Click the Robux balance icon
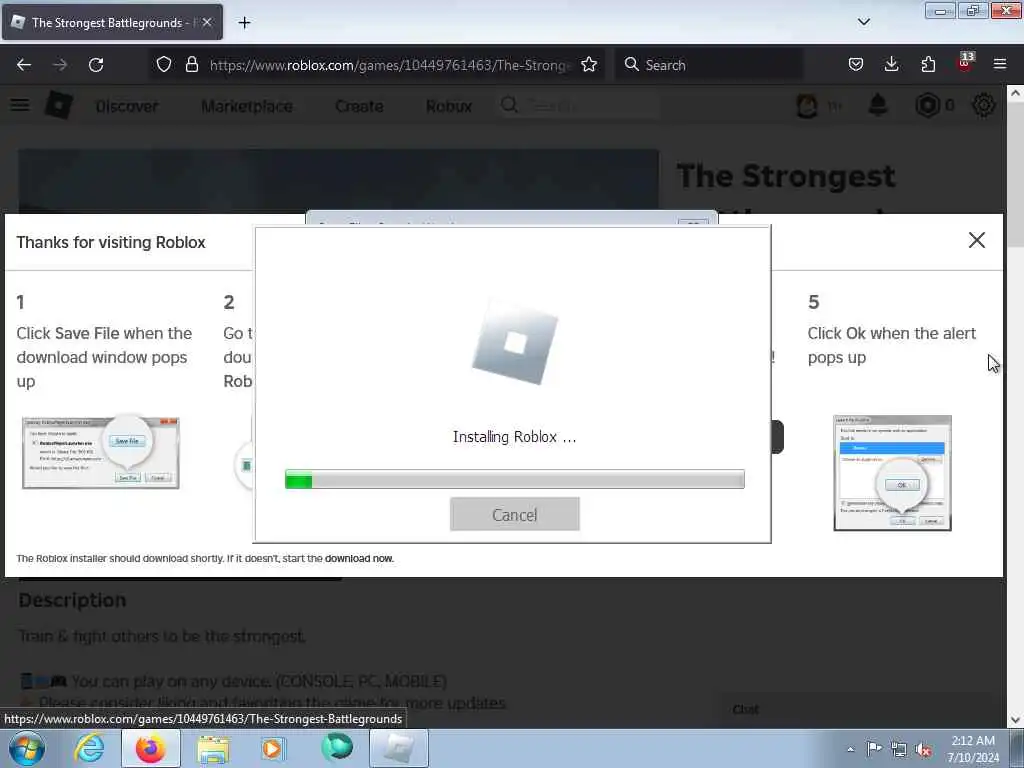Image resolution: width=1024 pixels, height=768 pixels. coord(927,105)
